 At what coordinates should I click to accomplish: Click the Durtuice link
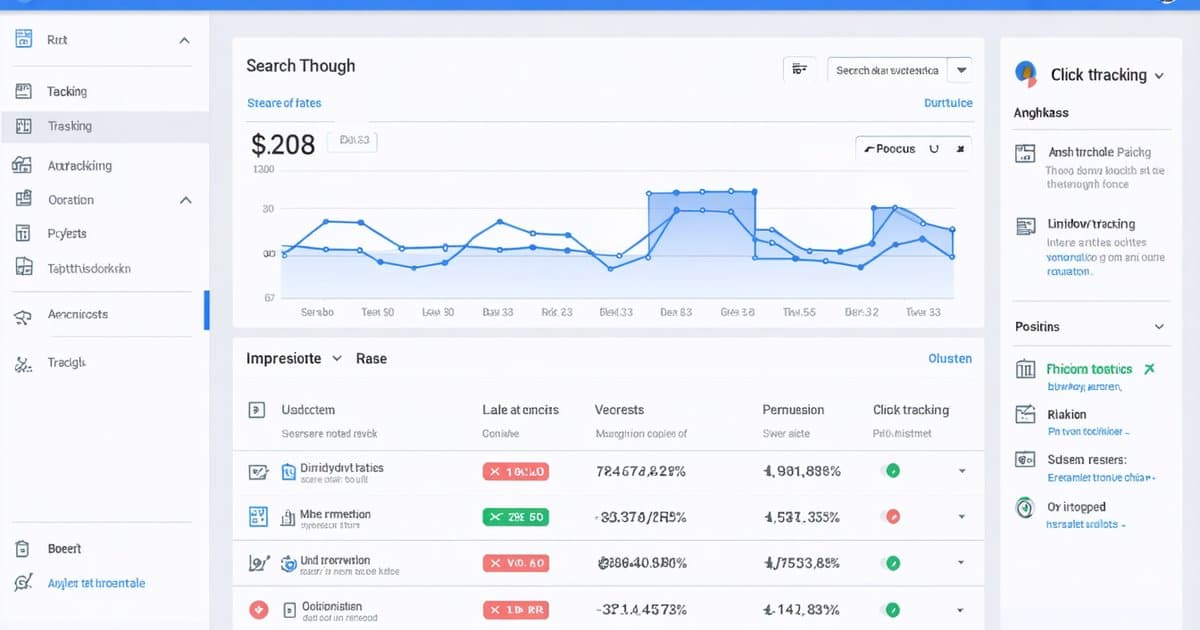(x=948, y=103)
